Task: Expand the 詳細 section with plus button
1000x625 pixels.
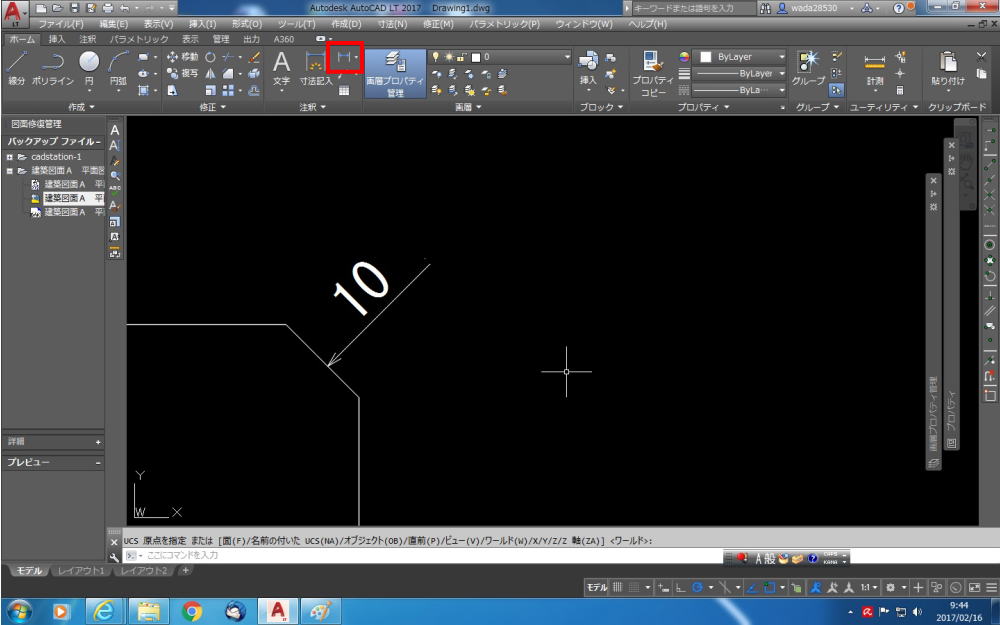Action: click(x=98, y=442)
